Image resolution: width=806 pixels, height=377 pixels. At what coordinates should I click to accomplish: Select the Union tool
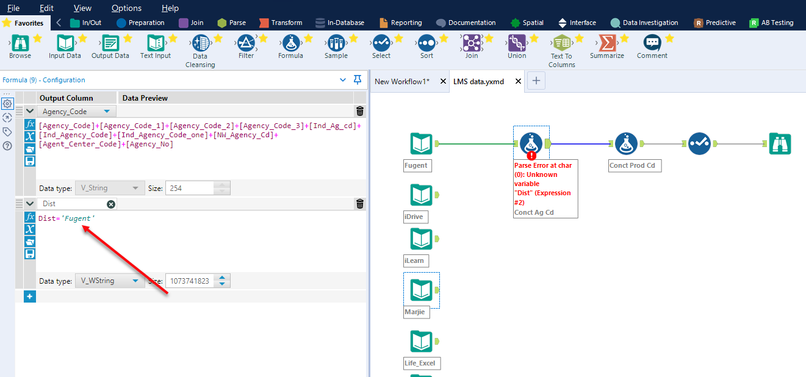(x=516, y=43)
